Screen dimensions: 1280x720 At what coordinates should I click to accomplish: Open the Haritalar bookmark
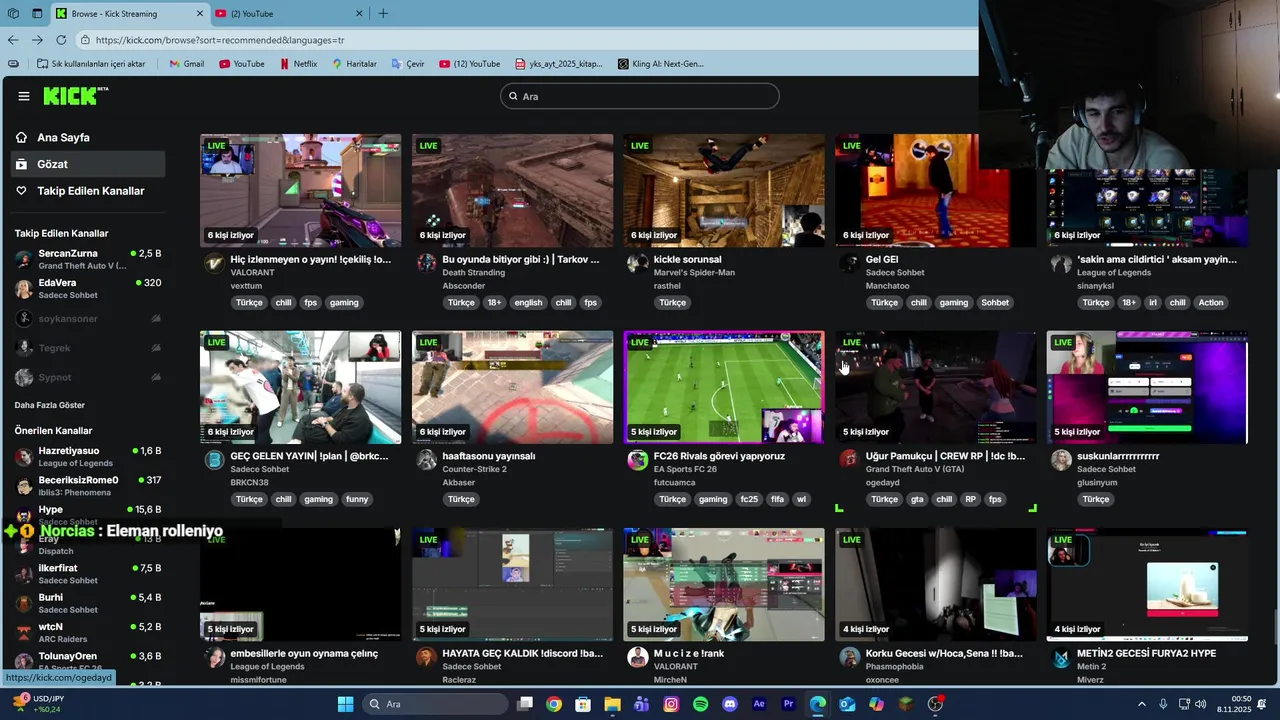(354, 64)
